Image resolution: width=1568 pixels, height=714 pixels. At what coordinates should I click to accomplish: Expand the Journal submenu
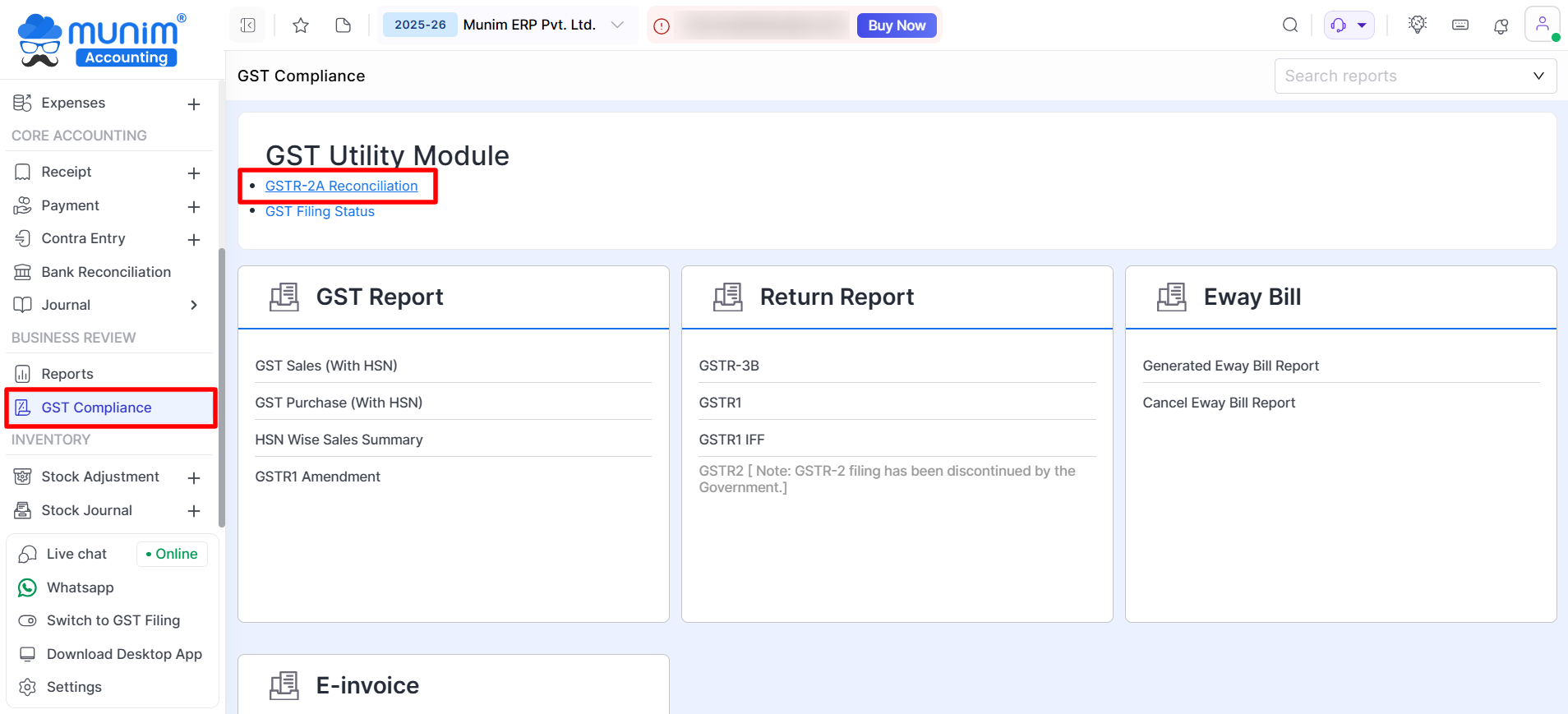194,305
